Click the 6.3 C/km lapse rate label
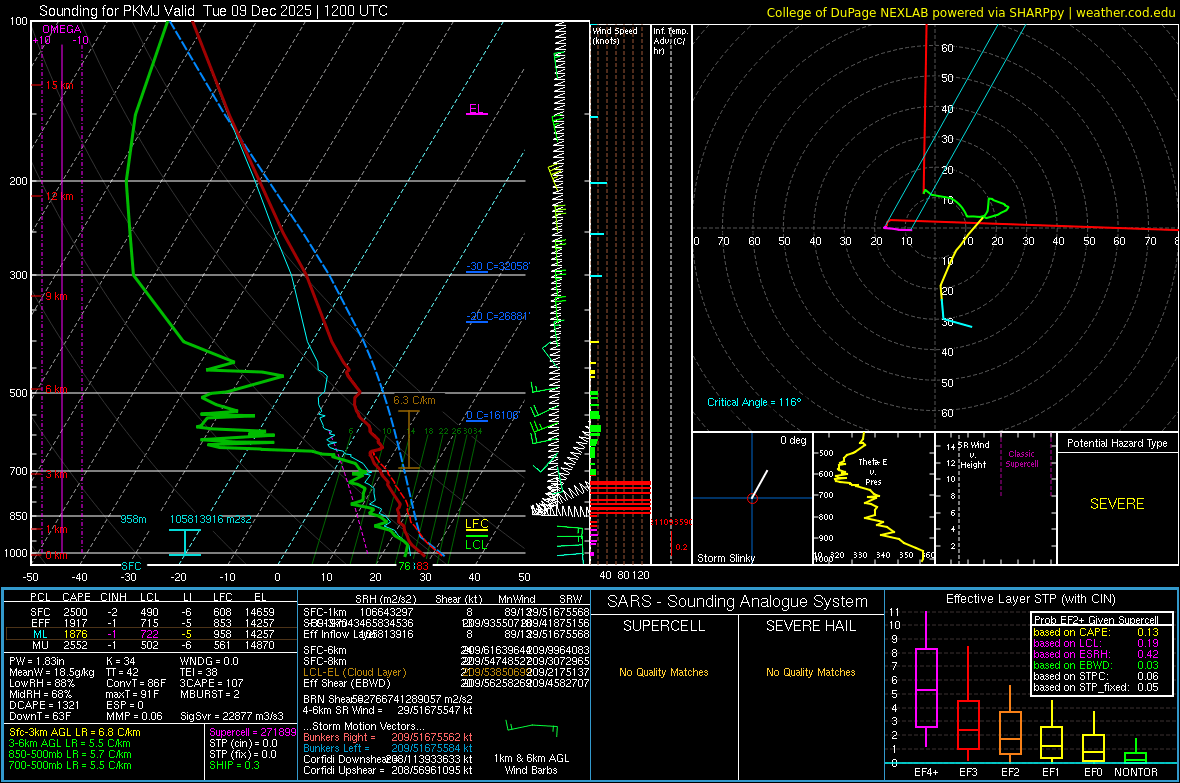Viewport: 1180px width, 783px height. (414, 401)
